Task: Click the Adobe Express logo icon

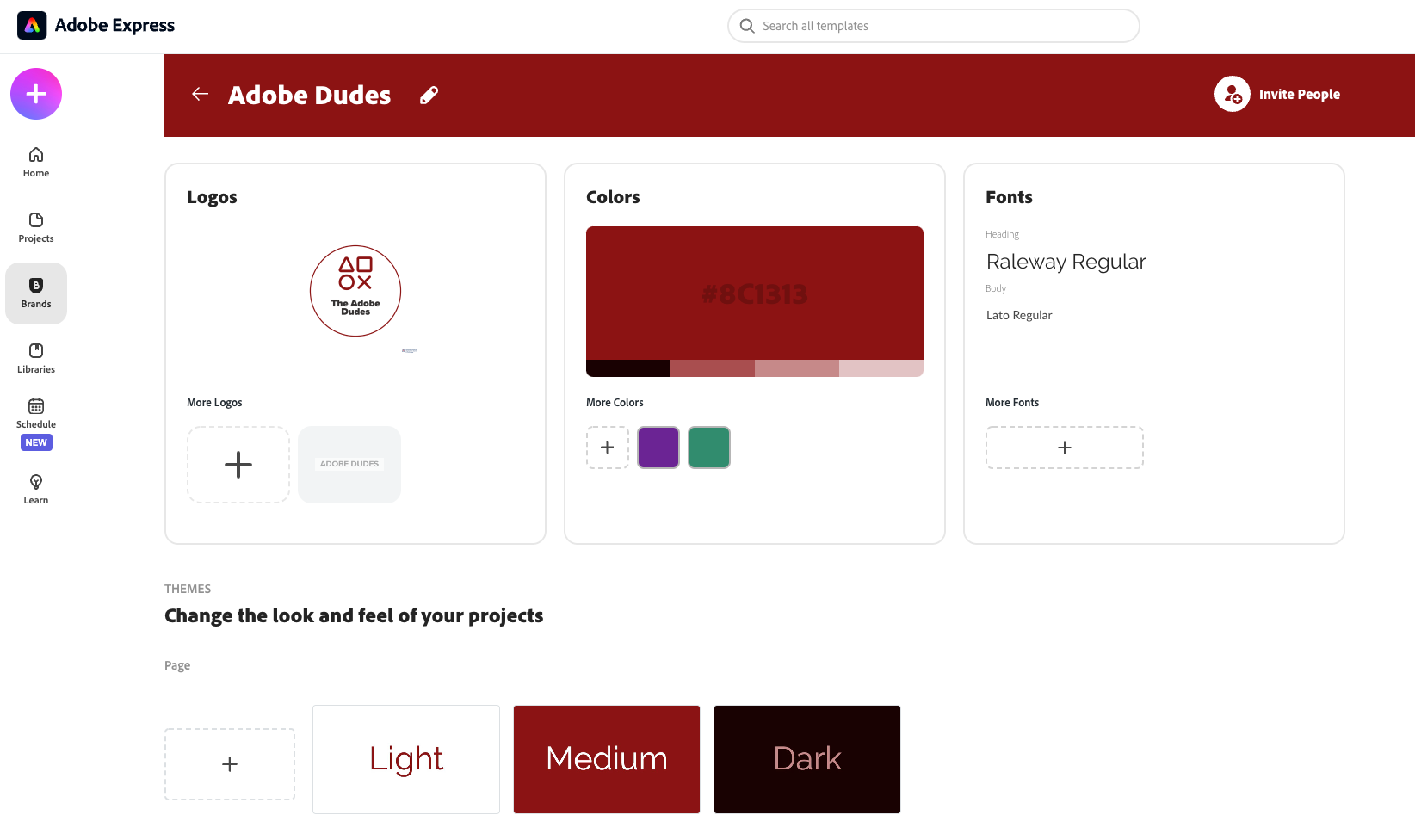Action: click(32, 26)
